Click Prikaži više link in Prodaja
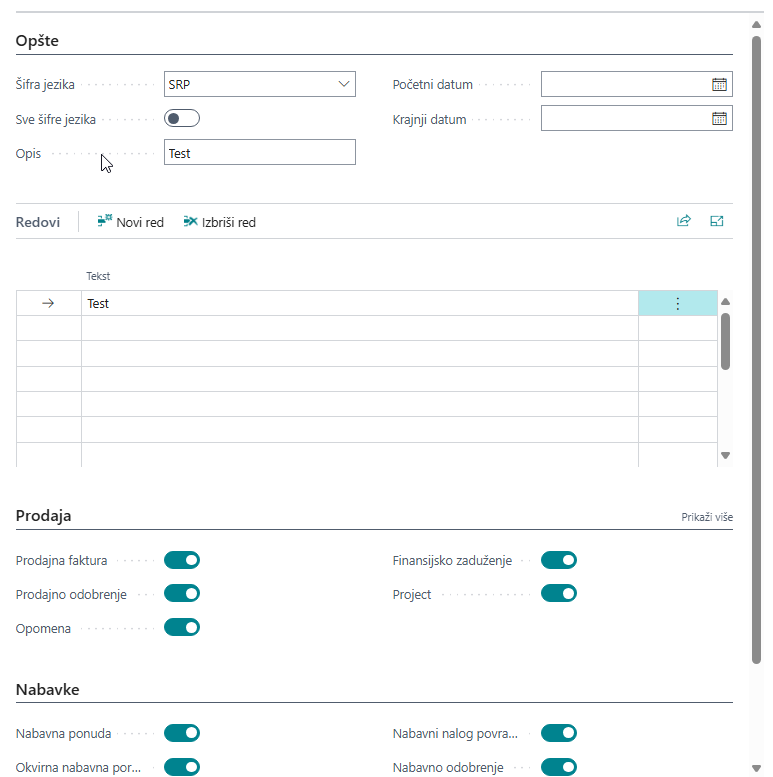The width and height of the screenshot is (773, 777). (707, 517)
